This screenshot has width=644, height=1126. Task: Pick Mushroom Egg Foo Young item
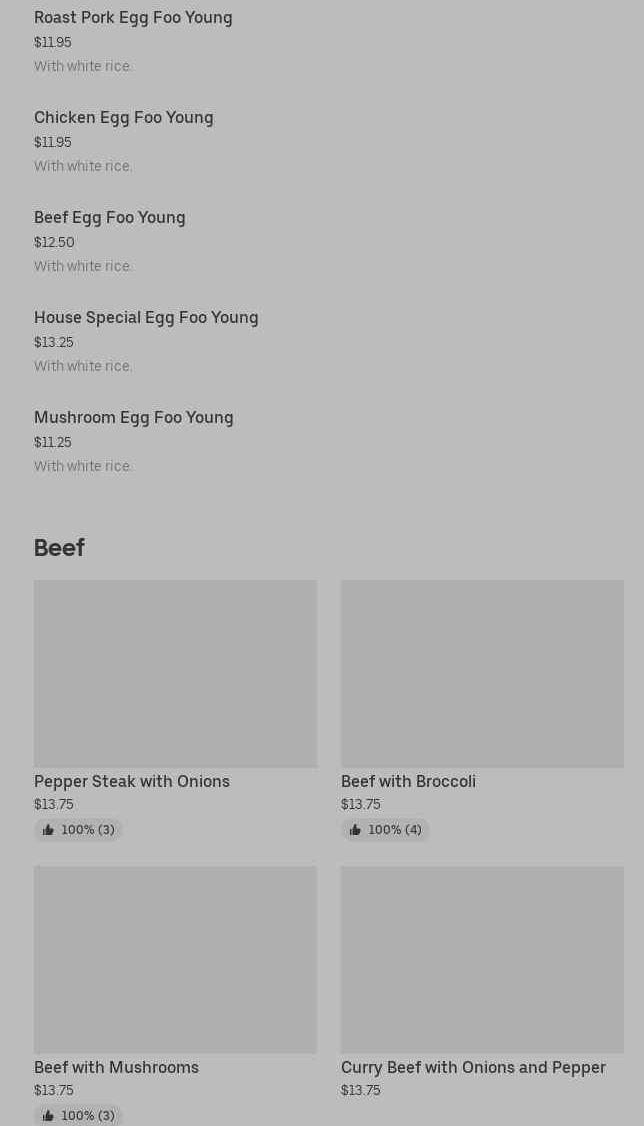[133, 417]
